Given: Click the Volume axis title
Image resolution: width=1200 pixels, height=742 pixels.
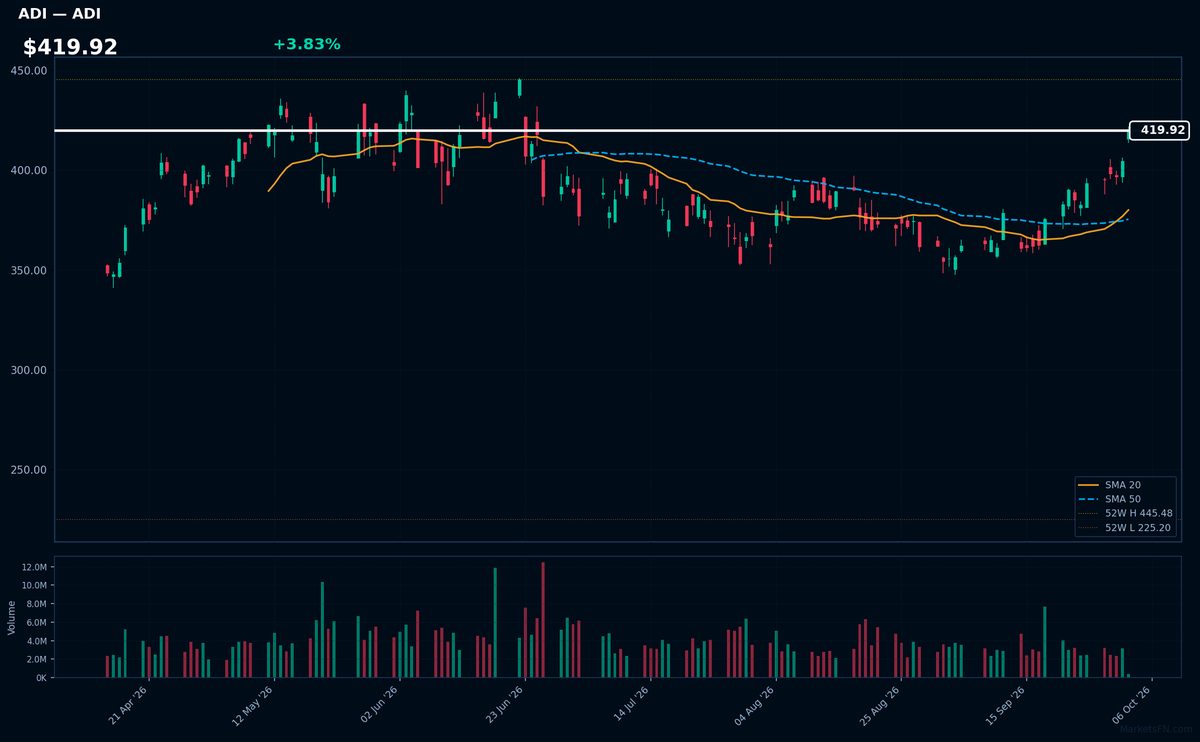Looking at the screenshot, I should (12, 617).
